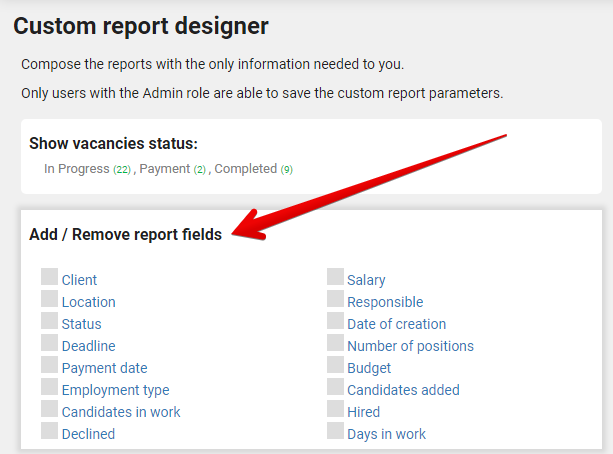This screenshot has height=454, width=613.
Task: Select the Payment date checkbox
Action: click(49, 365)
